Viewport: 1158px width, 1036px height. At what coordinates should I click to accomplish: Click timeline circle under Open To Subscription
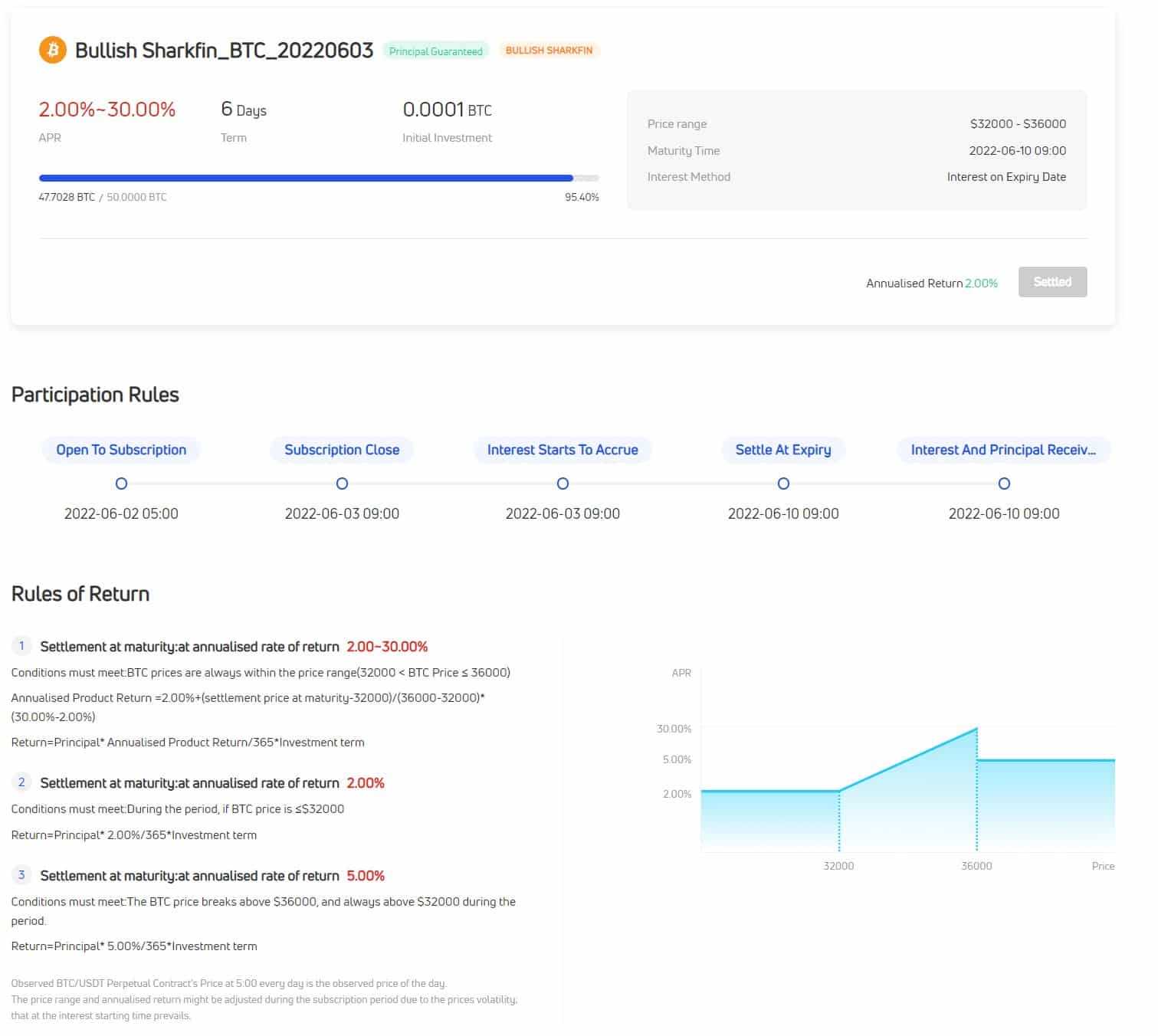(x=121, y=484)
